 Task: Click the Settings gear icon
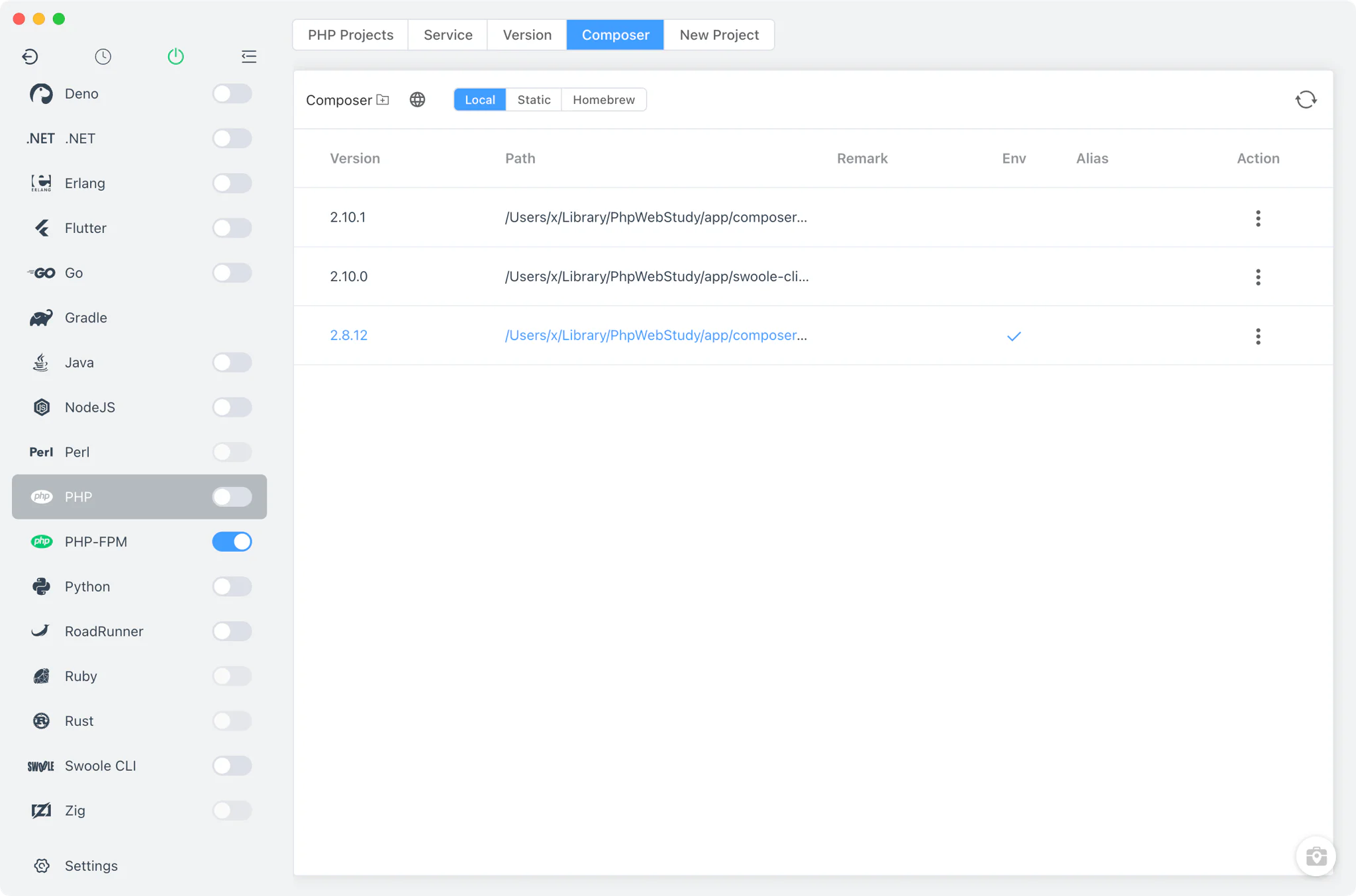coord(42,866)
